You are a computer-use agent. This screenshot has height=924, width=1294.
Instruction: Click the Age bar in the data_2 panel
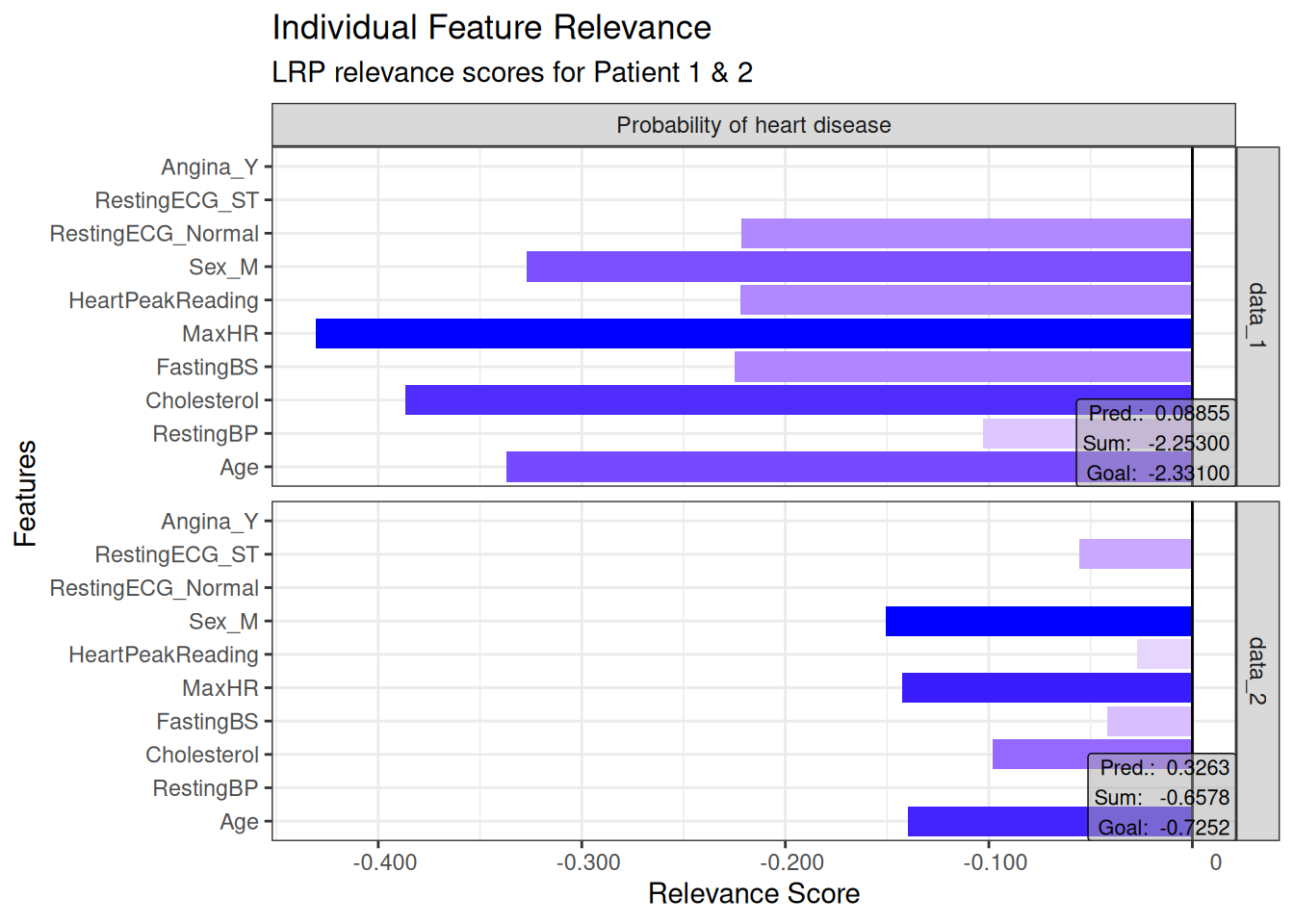point(997,822)
